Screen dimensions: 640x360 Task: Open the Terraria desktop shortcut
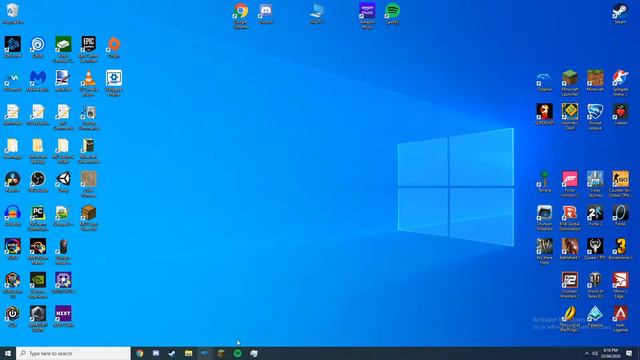[544, 182]
